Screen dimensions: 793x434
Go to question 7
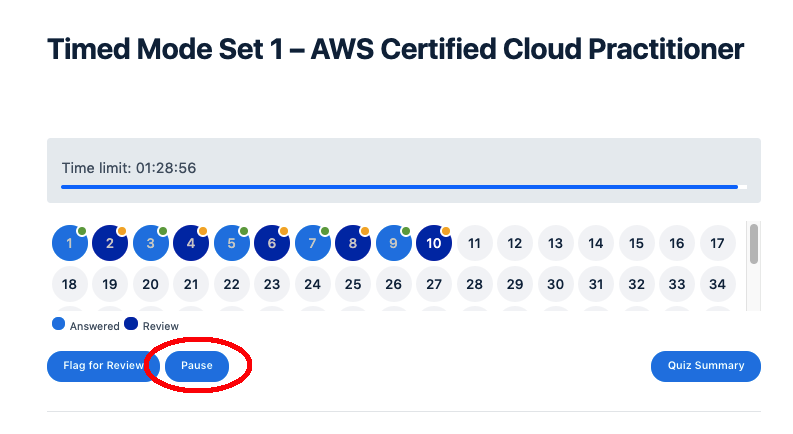tap(312, 243)
